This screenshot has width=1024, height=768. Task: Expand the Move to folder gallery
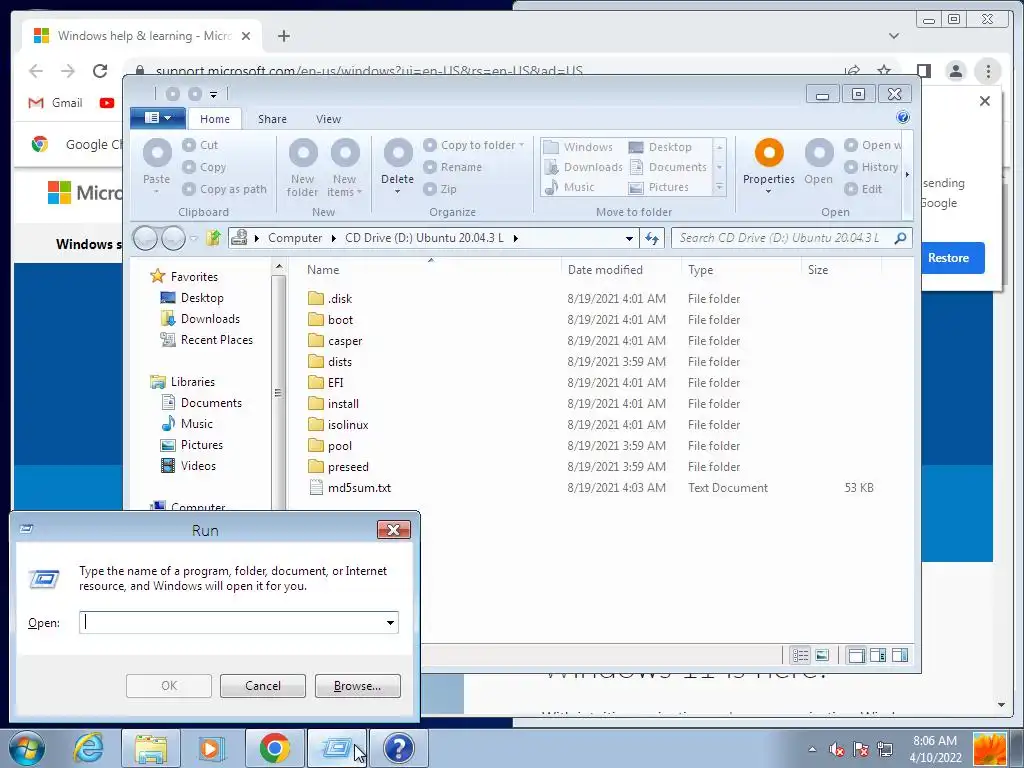click(719, 187)
